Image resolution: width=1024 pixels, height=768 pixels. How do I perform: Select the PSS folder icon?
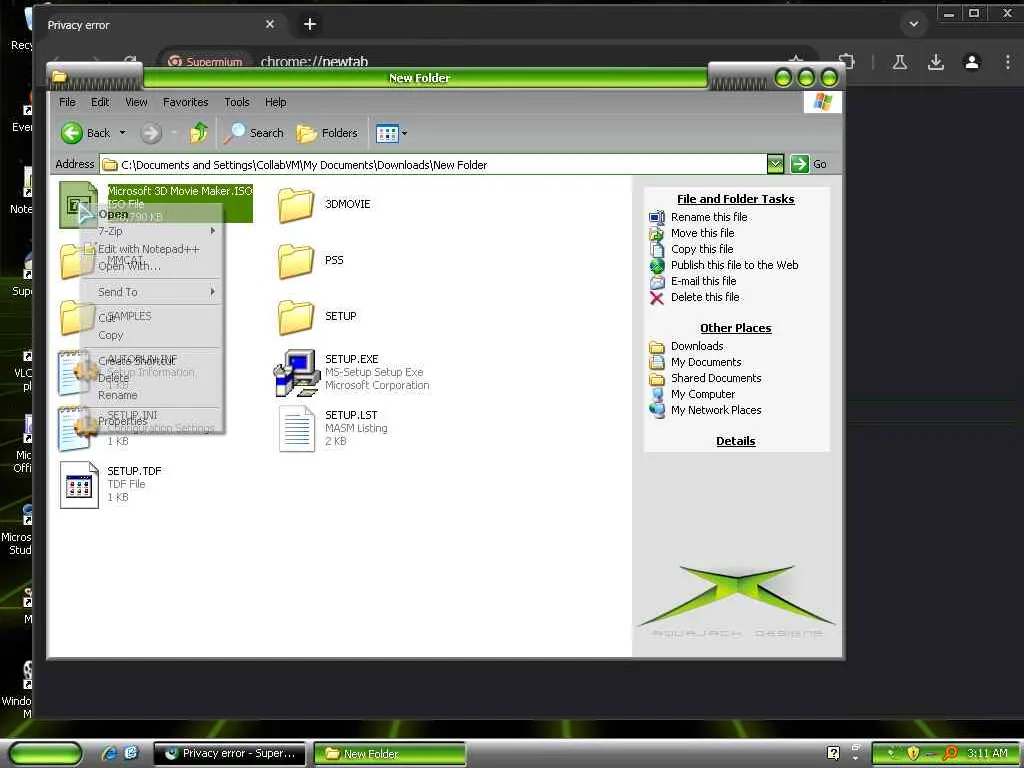(x=295, y=261)
